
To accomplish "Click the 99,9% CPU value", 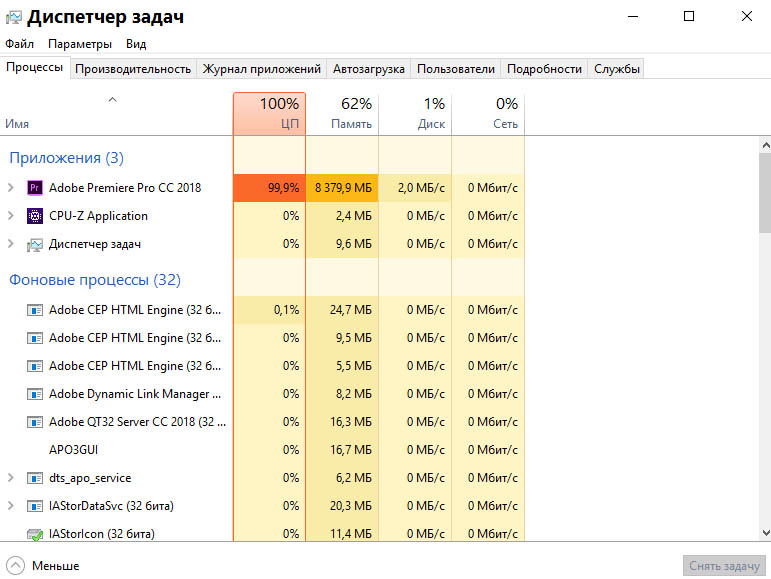I will click(284, 188).
